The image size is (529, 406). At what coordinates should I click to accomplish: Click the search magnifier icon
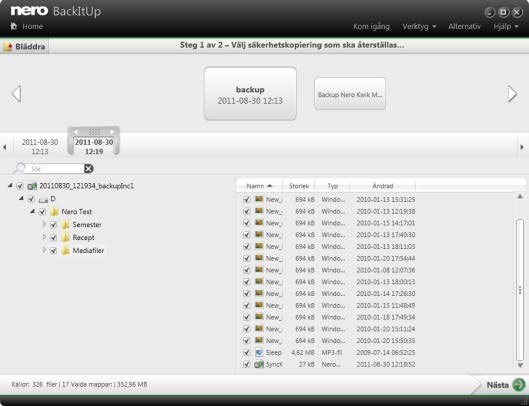pyautogui.click(x=20, y=168)
